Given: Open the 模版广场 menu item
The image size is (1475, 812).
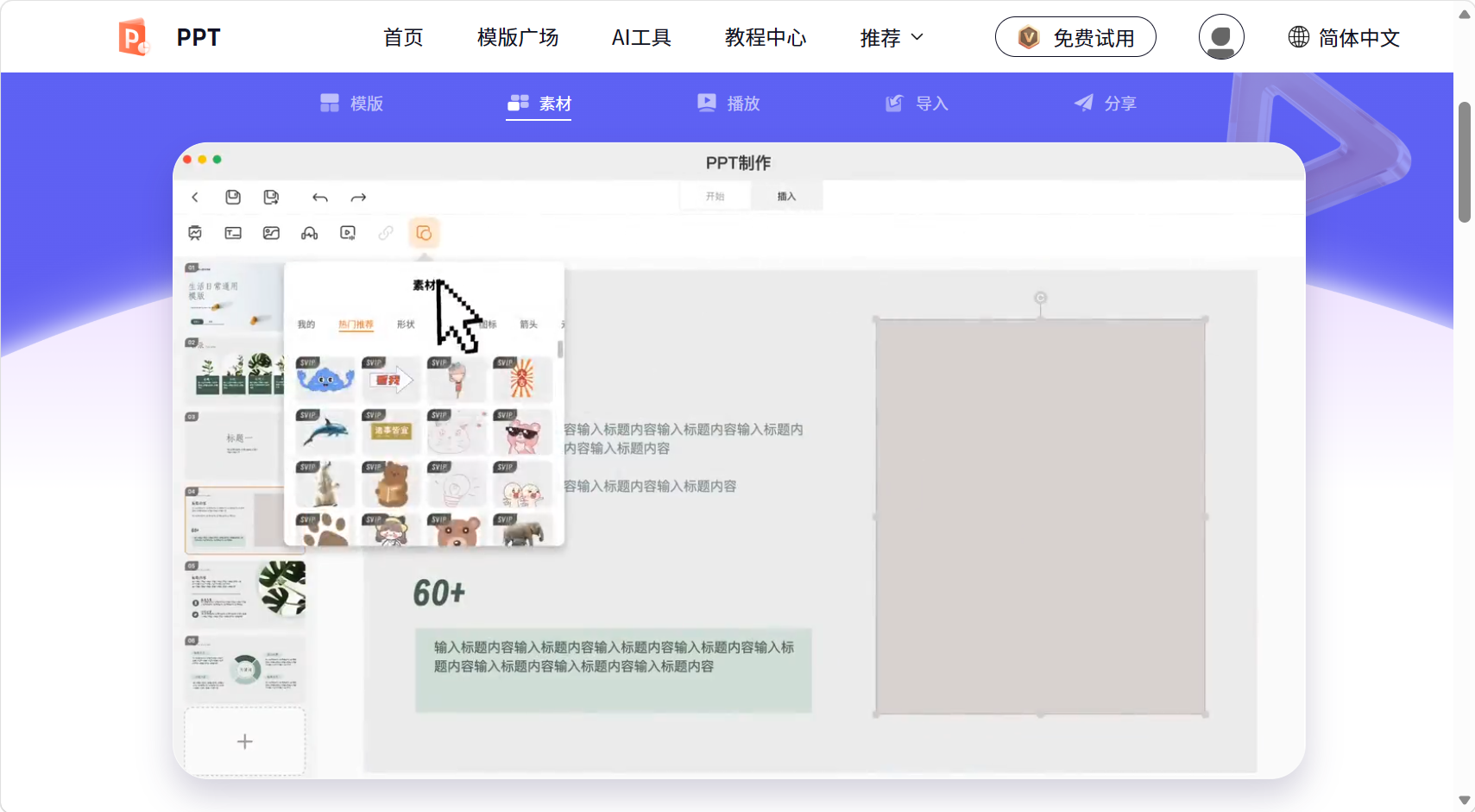Looking at the screenshot, I should coord(518,38).
